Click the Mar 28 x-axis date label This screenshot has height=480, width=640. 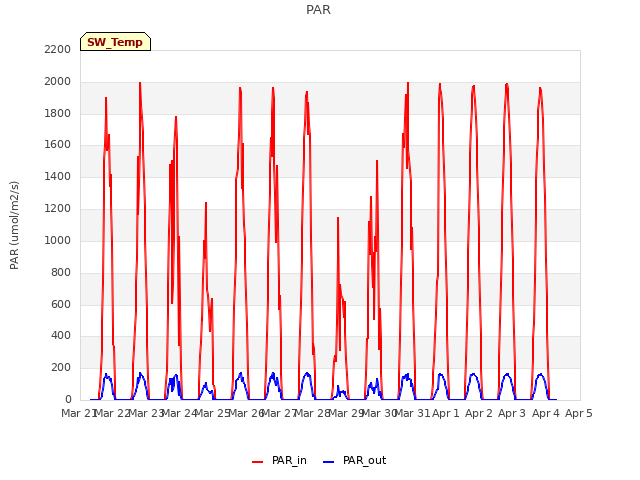coord(312,413)
